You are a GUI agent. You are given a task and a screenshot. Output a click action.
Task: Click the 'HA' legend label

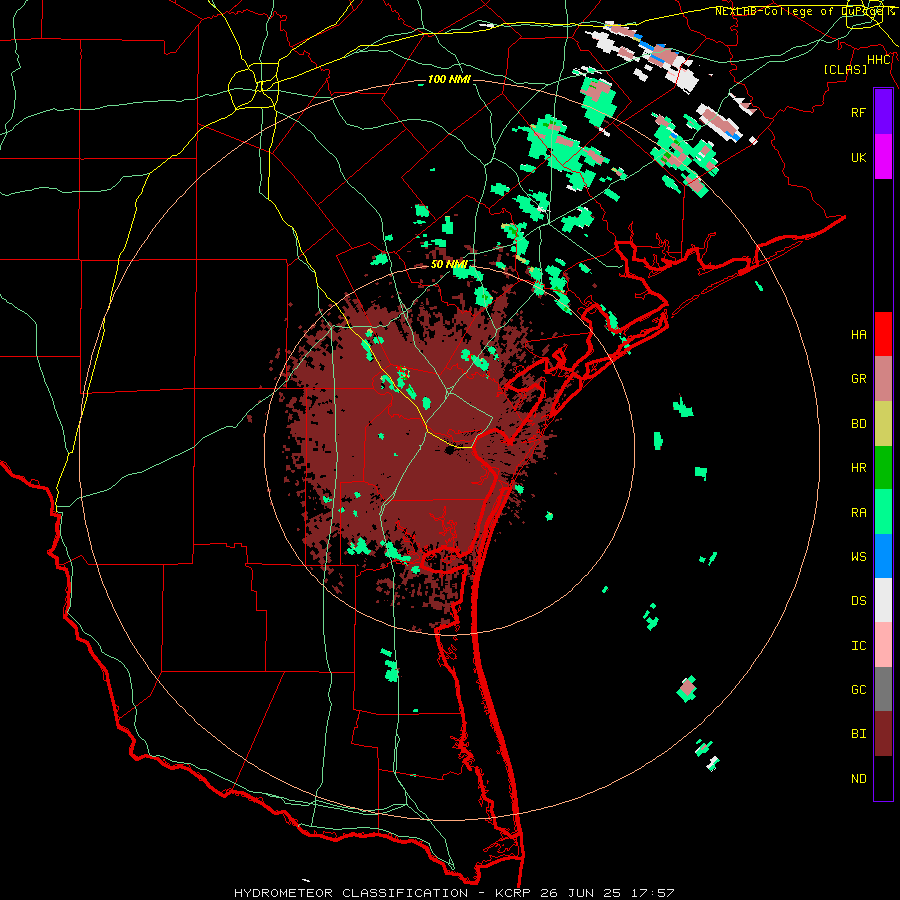[x=858, y=334]
